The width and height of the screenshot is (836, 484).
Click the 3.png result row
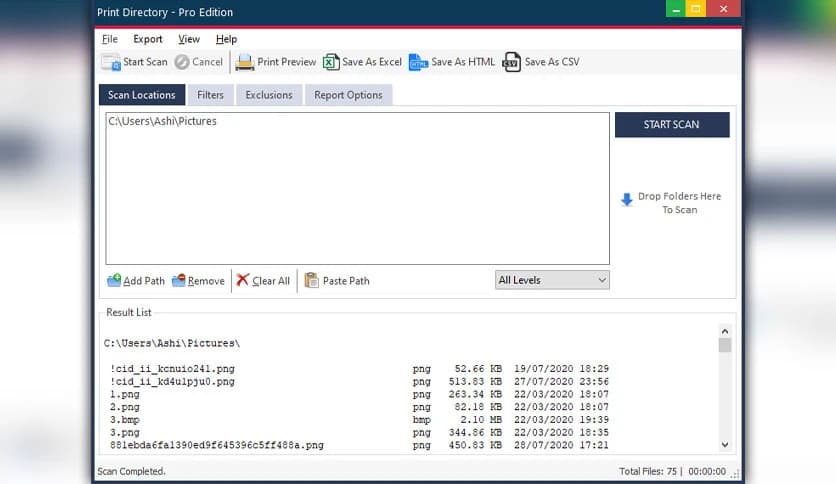click(x=359, y=433)
